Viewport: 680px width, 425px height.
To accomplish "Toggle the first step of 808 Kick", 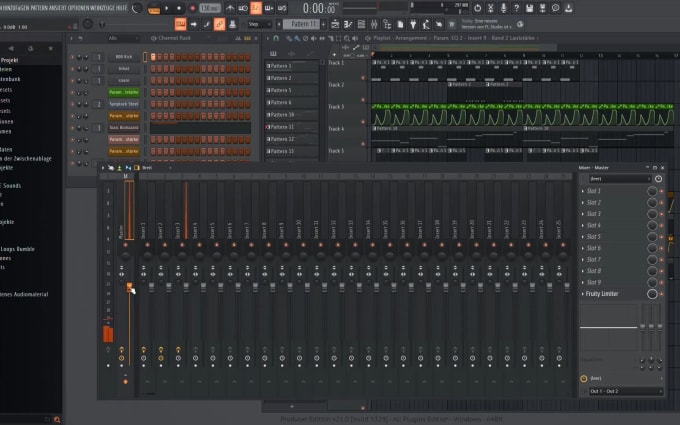I will tap(153, 57).
